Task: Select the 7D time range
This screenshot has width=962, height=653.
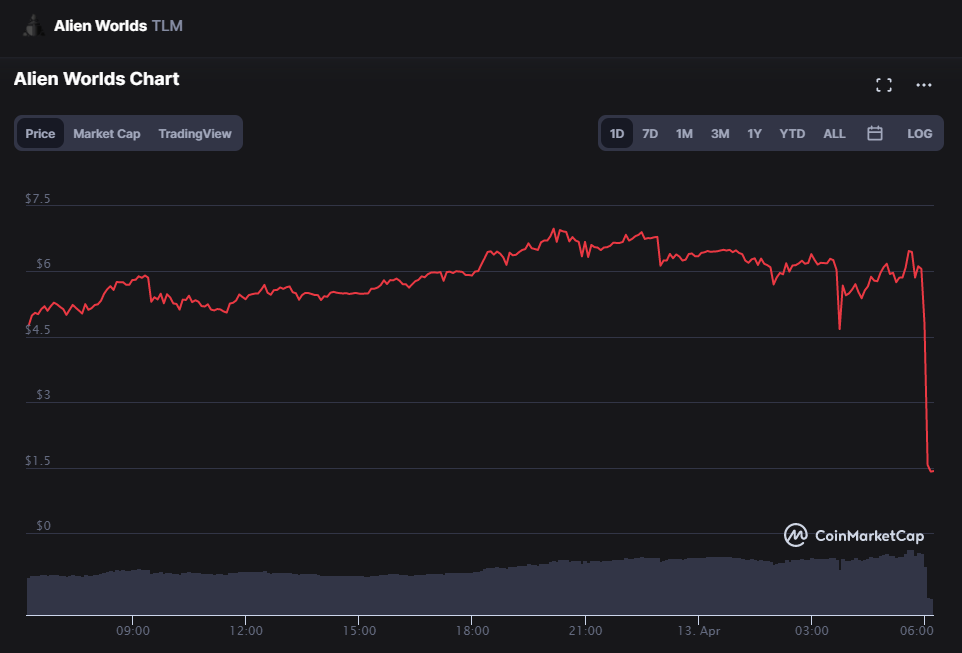Action: click(650, 133)
